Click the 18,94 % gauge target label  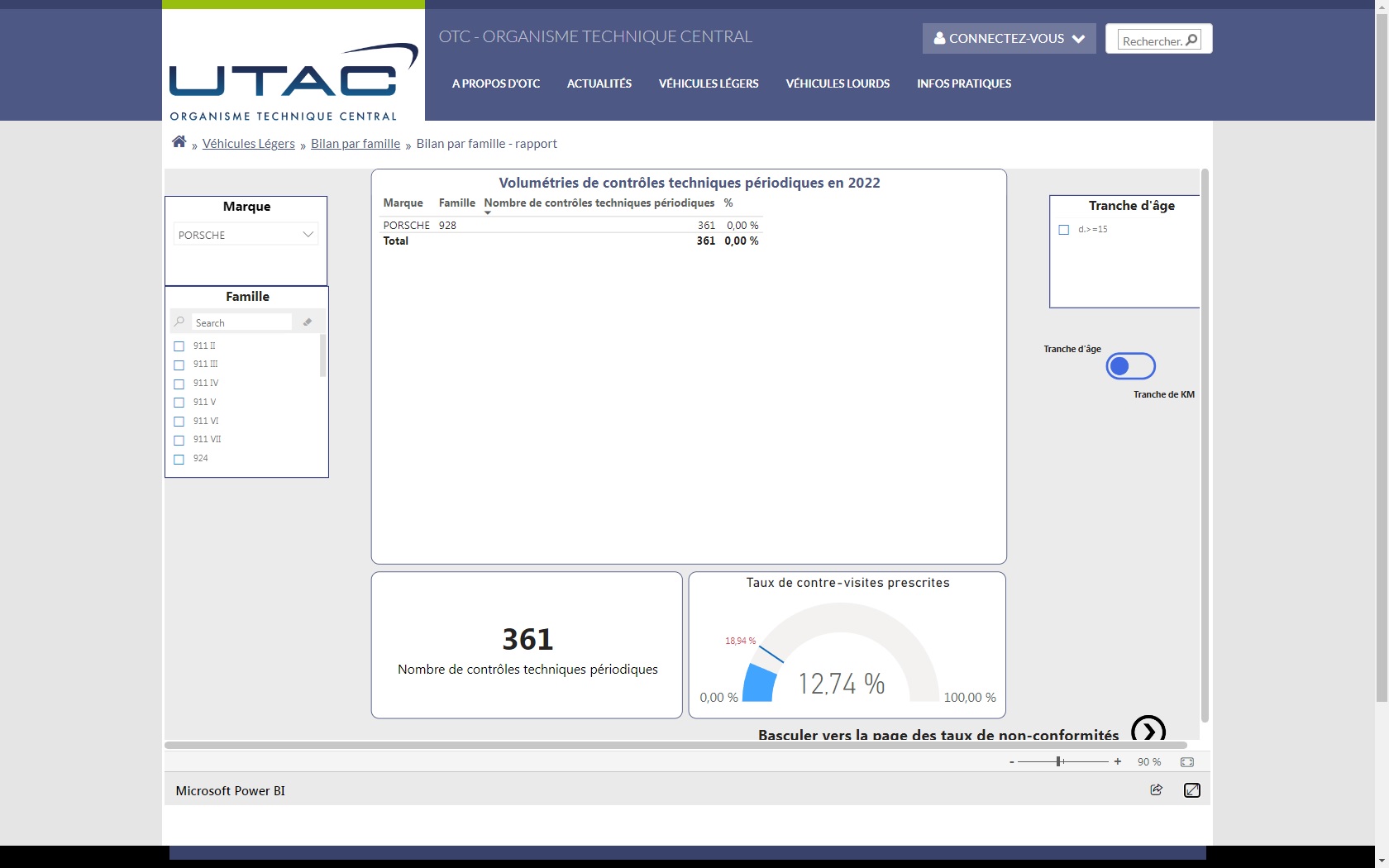(x=740, y=641)
